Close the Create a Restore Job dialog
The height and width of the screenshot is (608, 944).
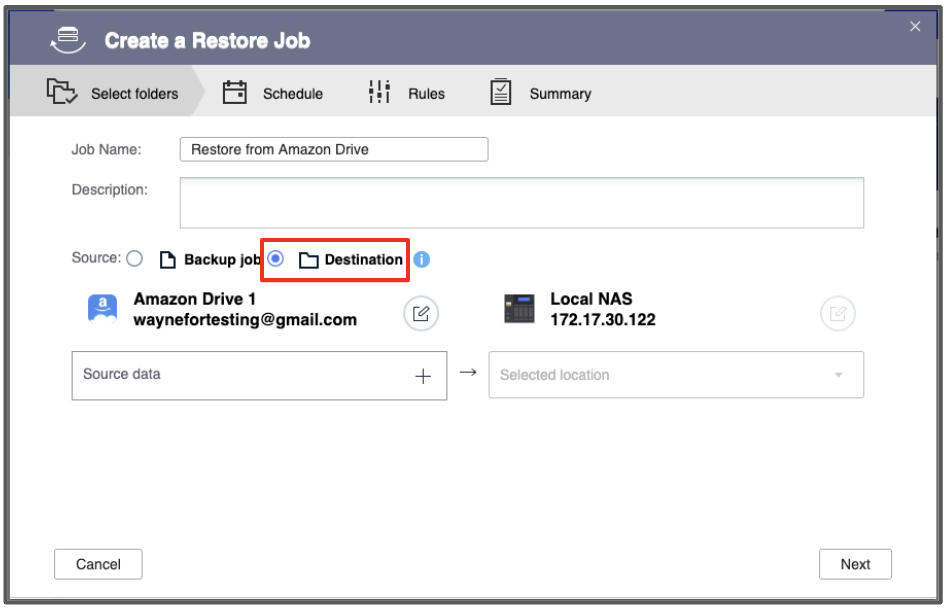pos(915,27)
